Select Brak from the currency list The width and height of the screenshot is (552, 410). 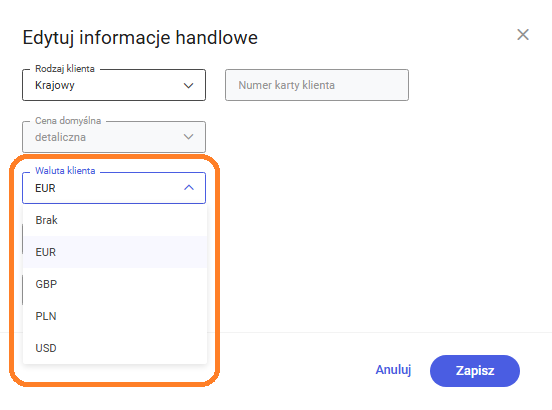coord(115,220)
